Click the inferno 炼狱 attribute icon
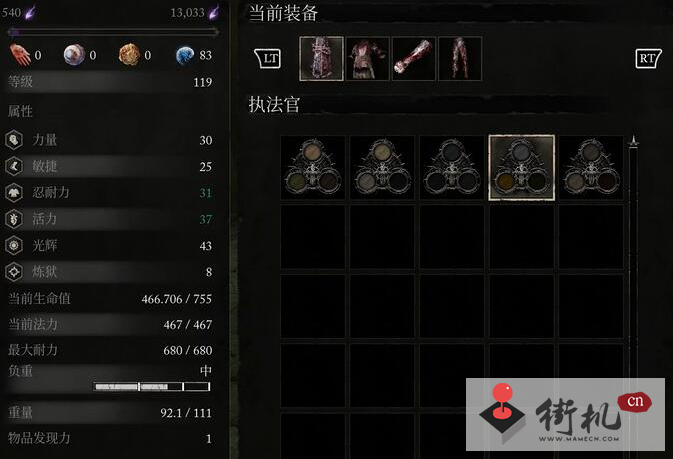 (14, 272)
